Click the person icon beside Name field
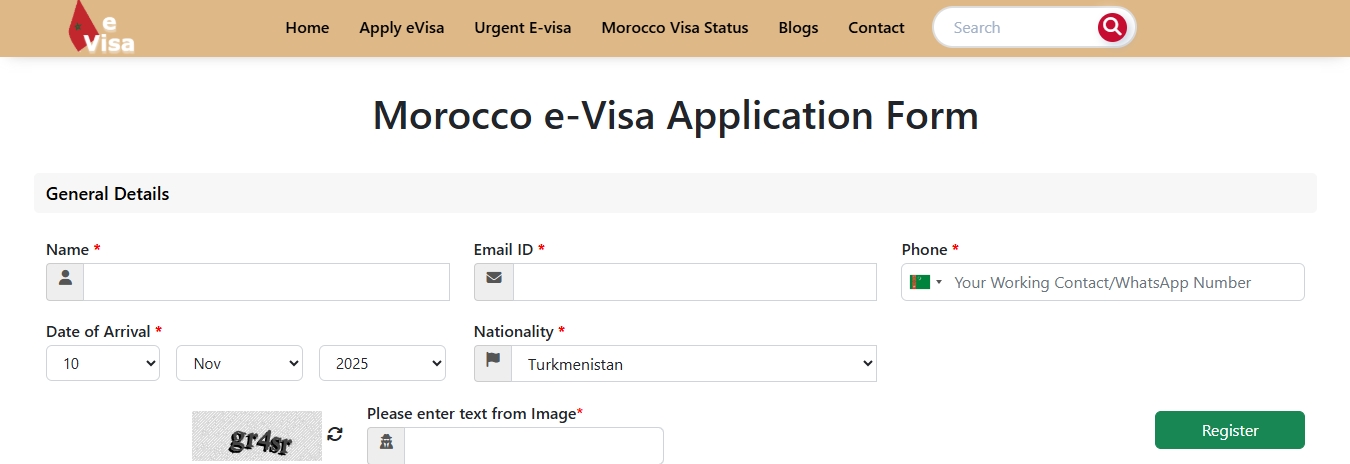1350x464 pixels. tap(65, 282)
